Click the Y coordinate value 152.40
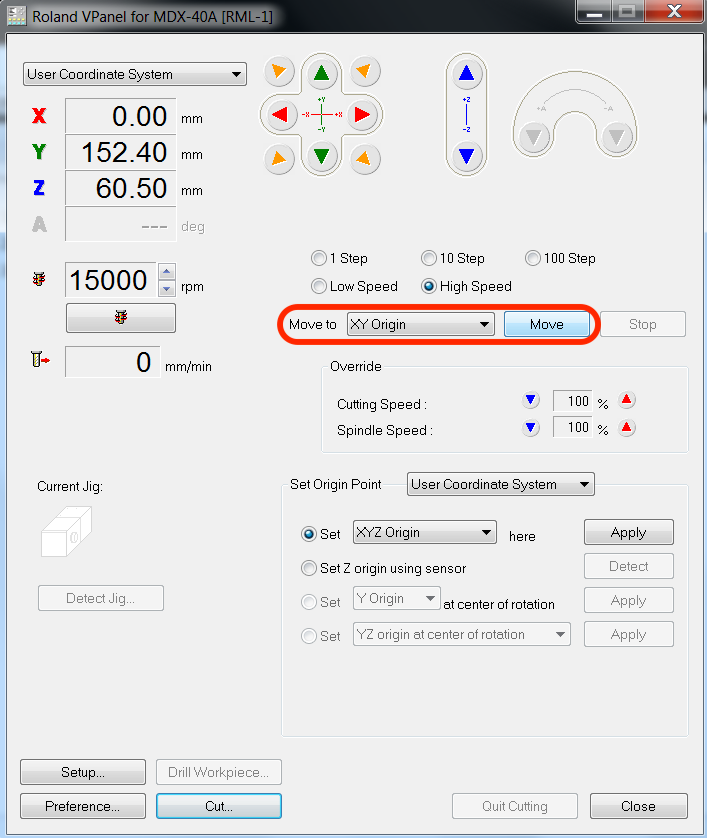Image resolution: width=707 pixels, height=838 pixels. click(121, 152)
